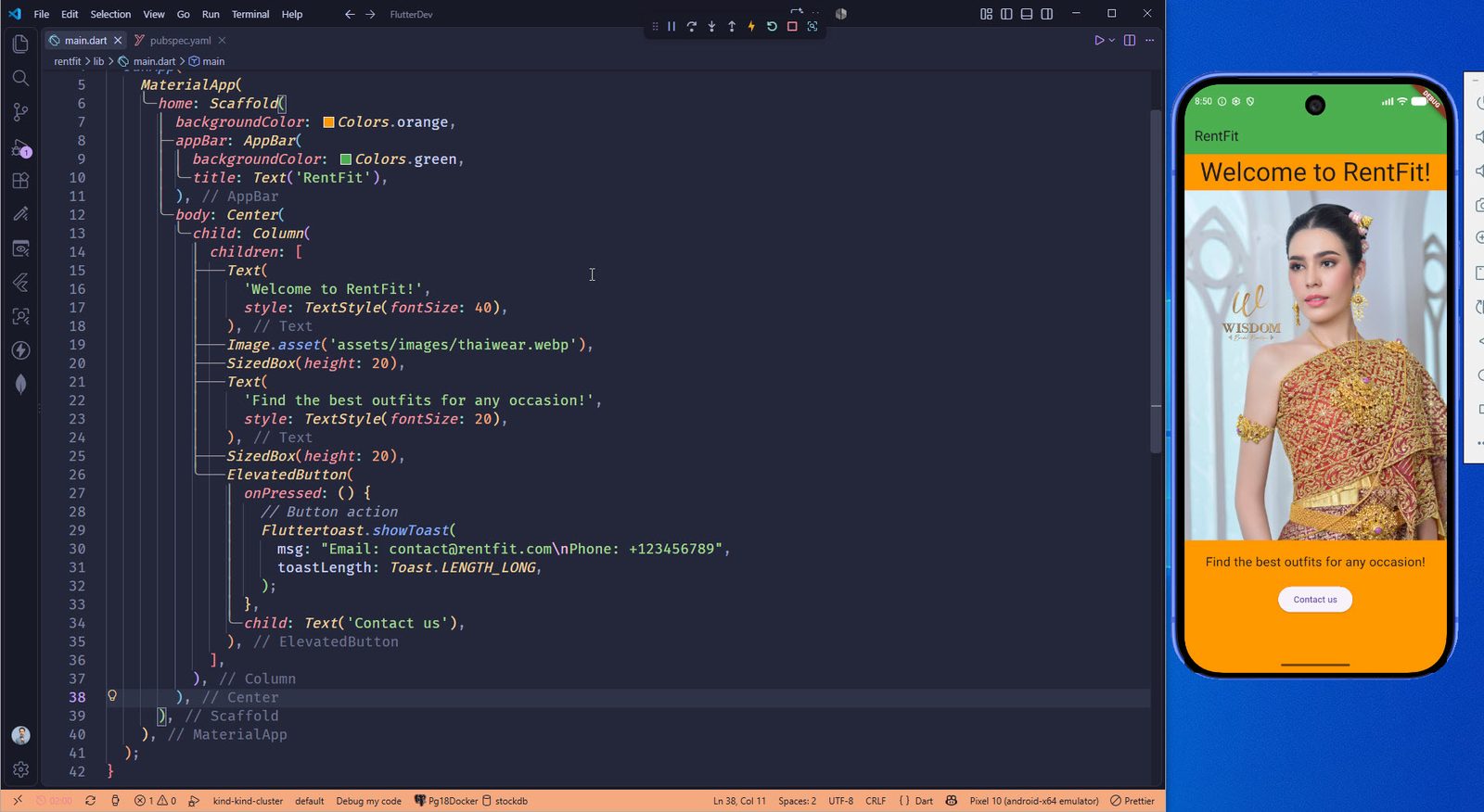Open the View menu
This screenshot has width=1484, height=812.
[x=154, y=14]
